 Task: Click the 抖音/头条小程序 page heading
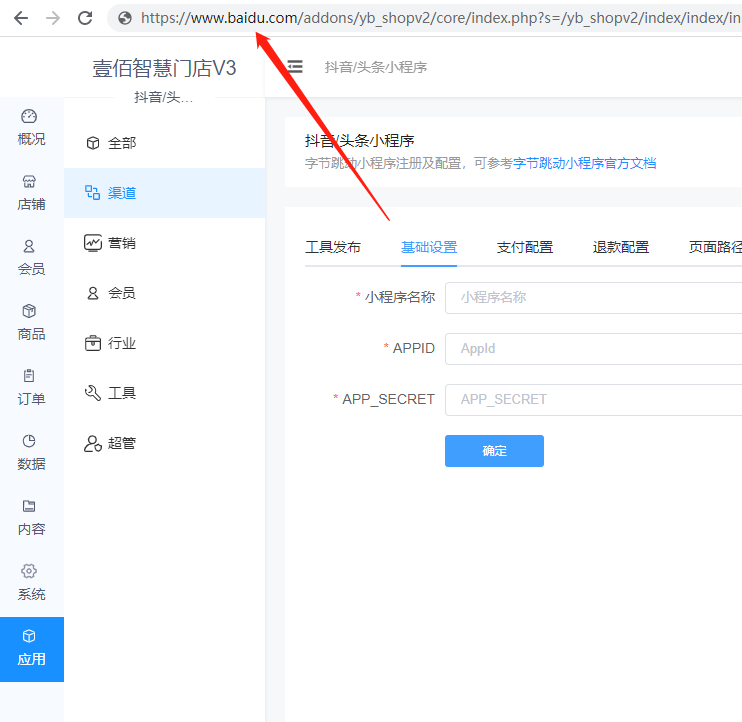click(x=360, y=141)
